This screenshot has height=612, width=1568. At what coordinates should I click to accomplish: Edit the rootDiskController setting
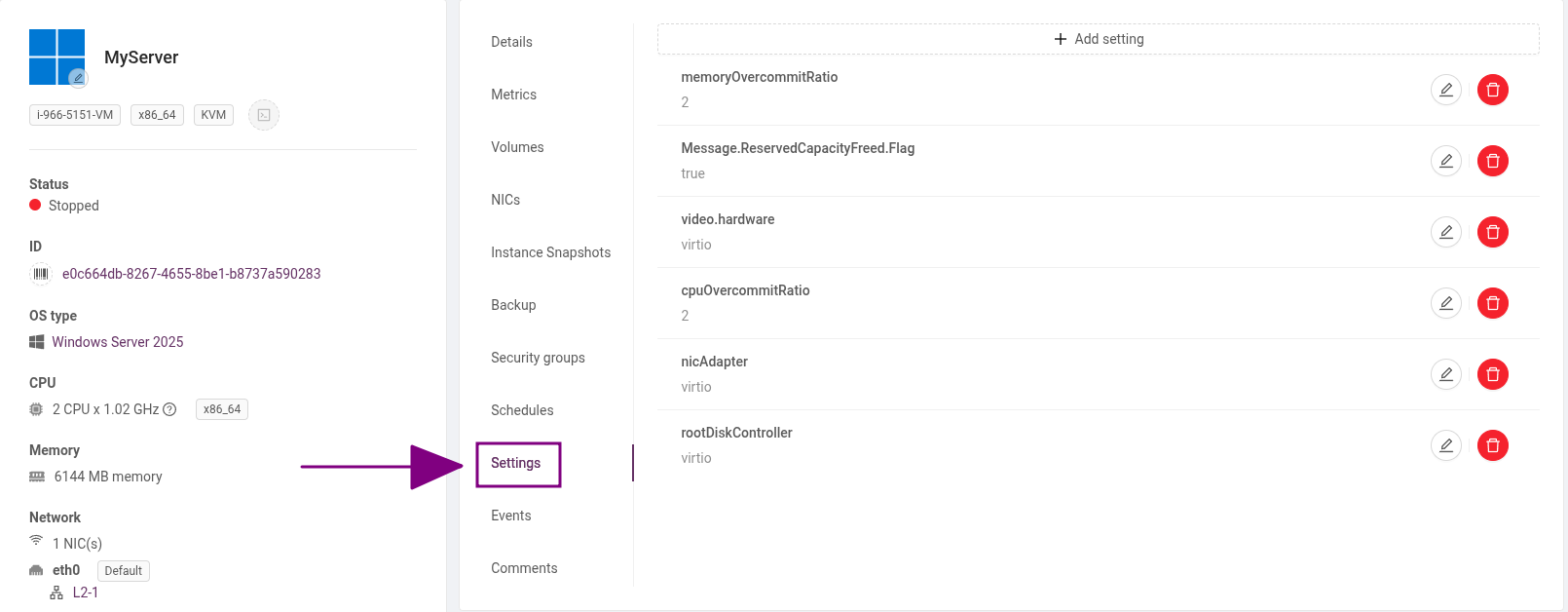click(1446, 445)
